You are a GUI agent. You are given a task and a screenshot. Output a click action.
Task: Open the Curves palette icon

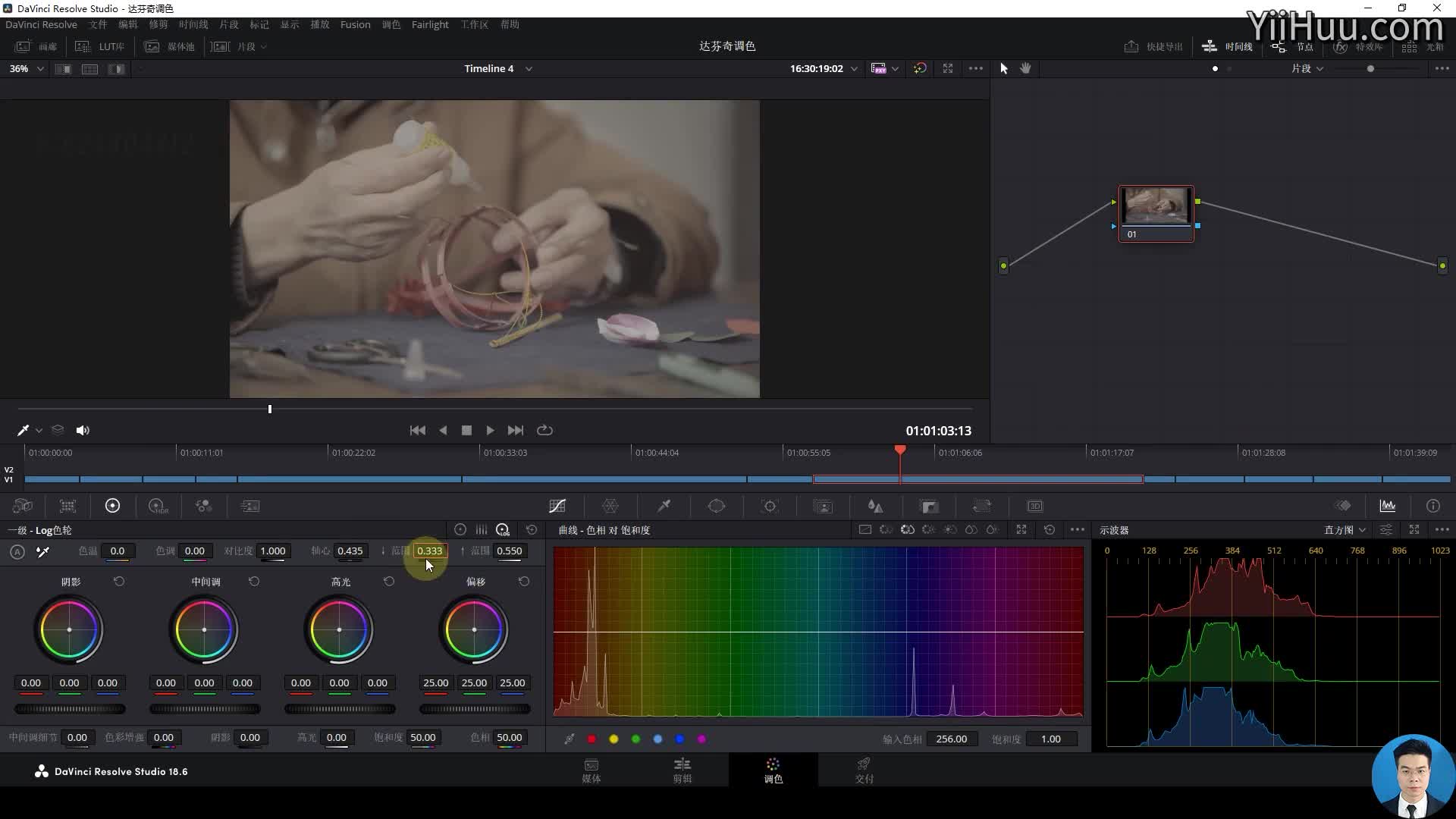tap(557, 506)
